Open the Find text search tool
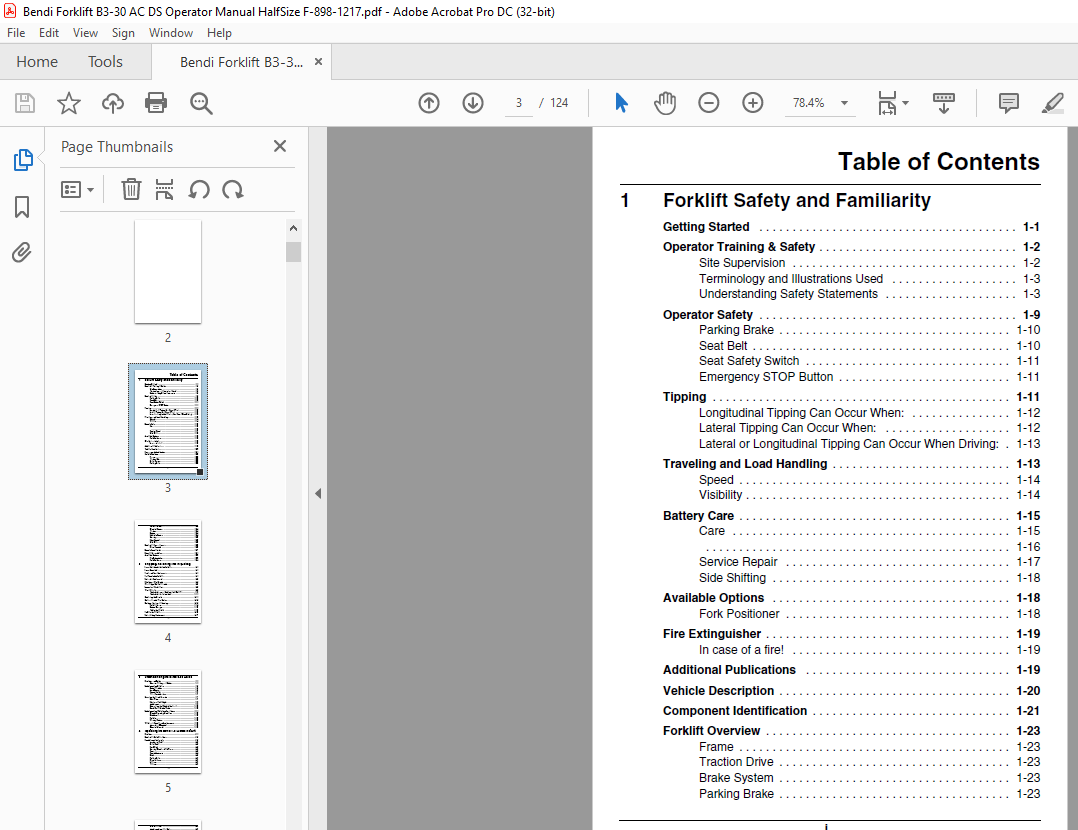Viewport: 1078px width, 830px height. click(x=201, y=103)
